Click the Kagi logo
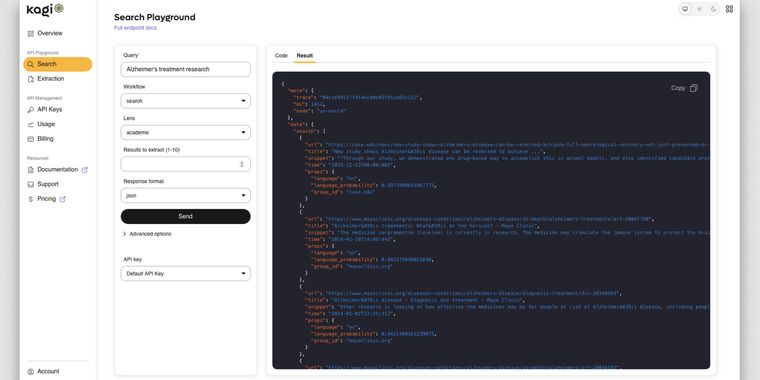Screen dimensions: 760x380 pos(45,9)
